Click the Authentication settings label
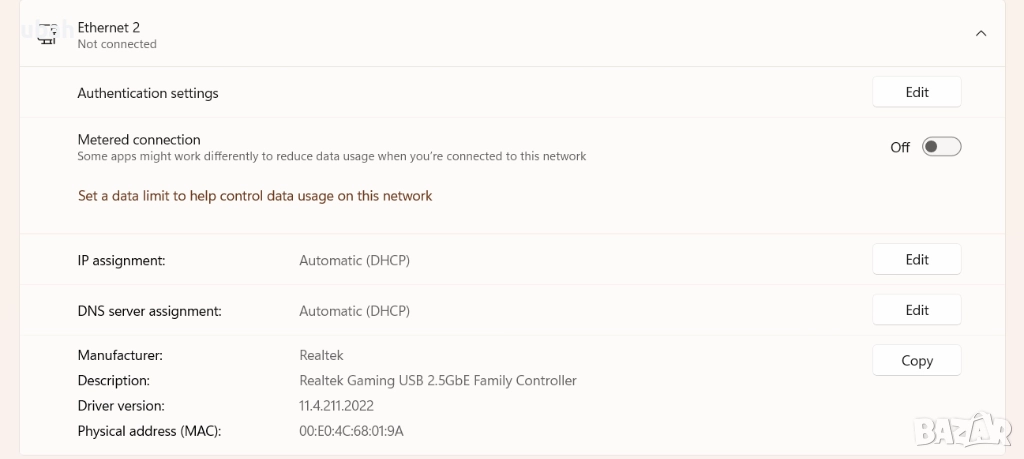Image resolution: width=1024 pixels, height=459 pixels. tap(148, 93)
